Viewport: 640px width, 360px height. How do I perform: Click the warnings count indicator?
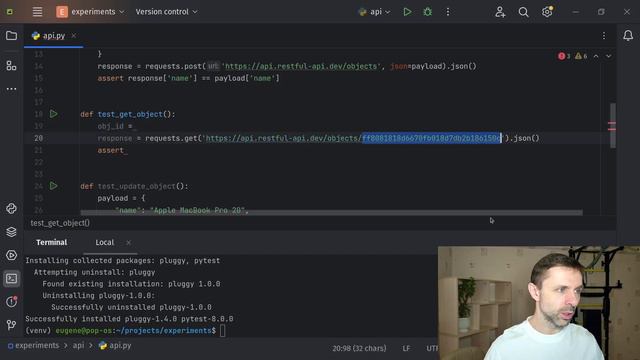click(x=581, y=56)
